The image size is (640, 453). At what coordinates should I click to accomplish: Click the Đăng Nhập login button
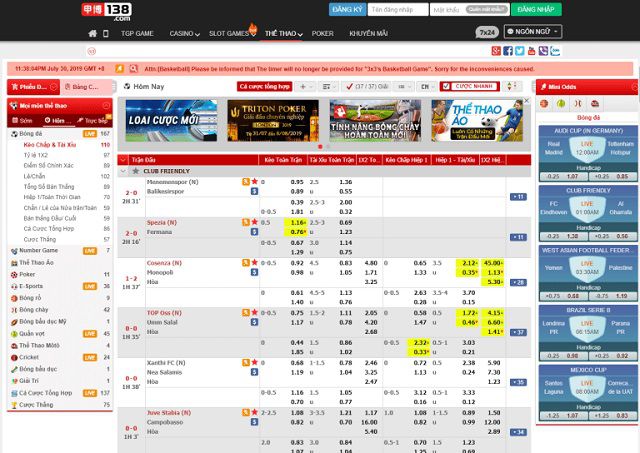click(x=536, y=9)
